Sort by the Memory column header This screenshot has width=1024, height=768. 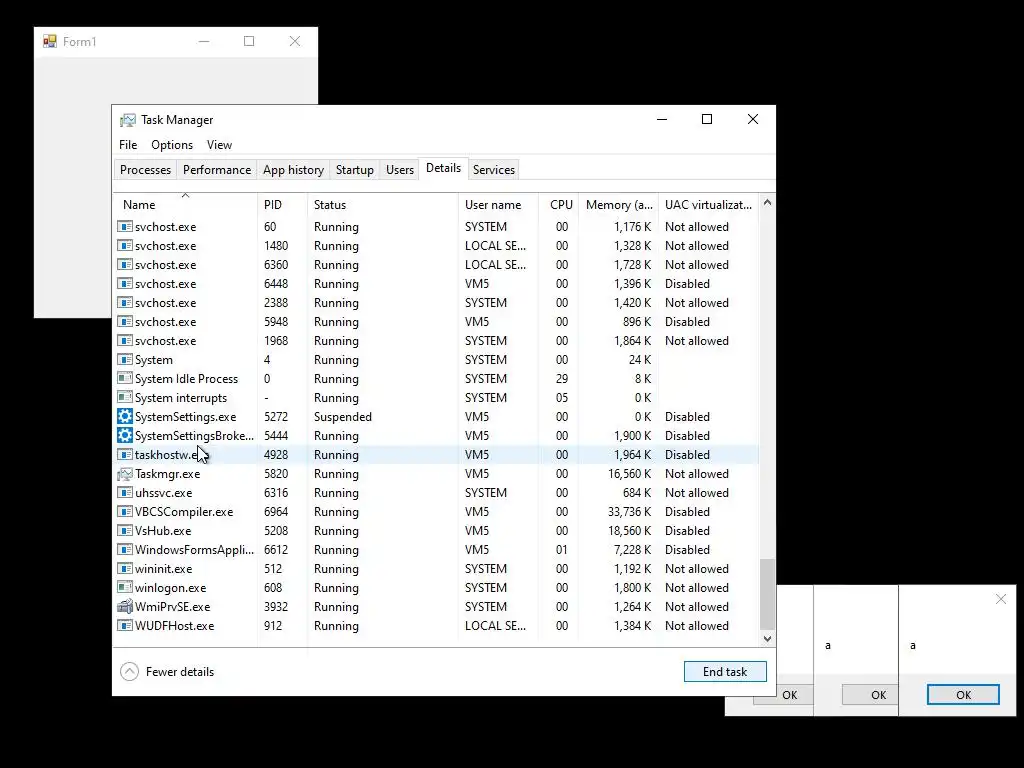pos(618,204)
